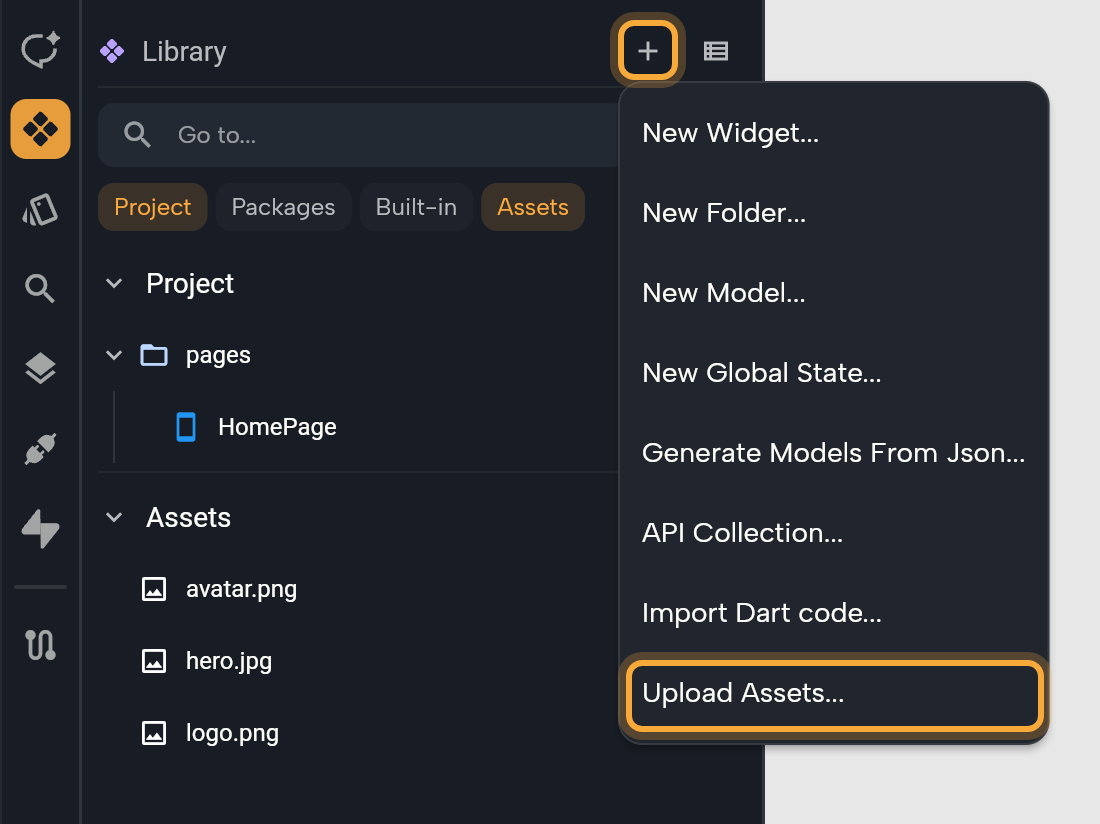Select hero.jpg asset
Viewport: 1100px width, 824px height.
tap(229, 661)
